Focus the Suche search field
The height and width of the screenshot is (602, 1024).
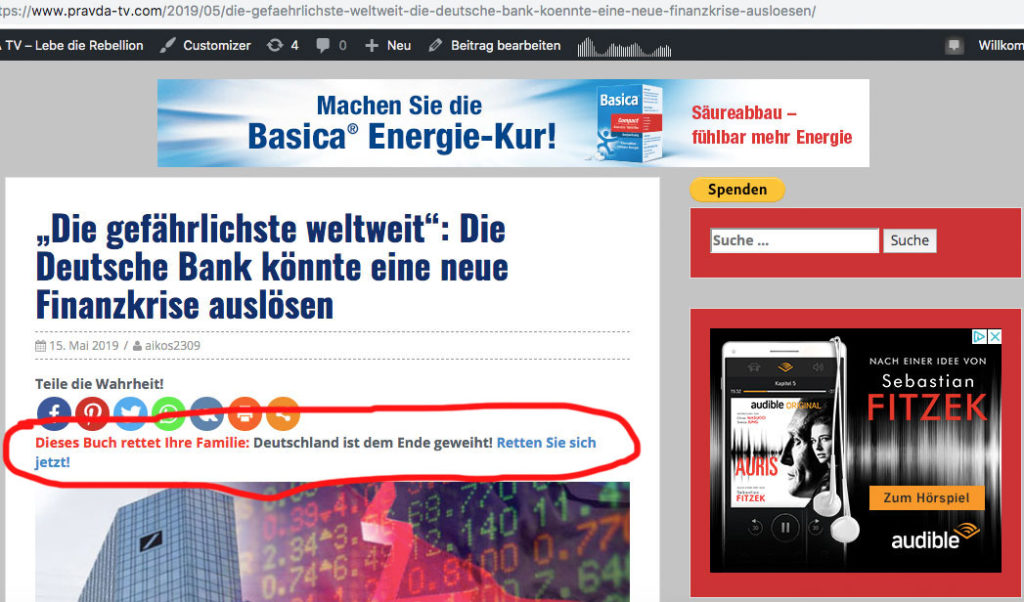pos(794,240)
